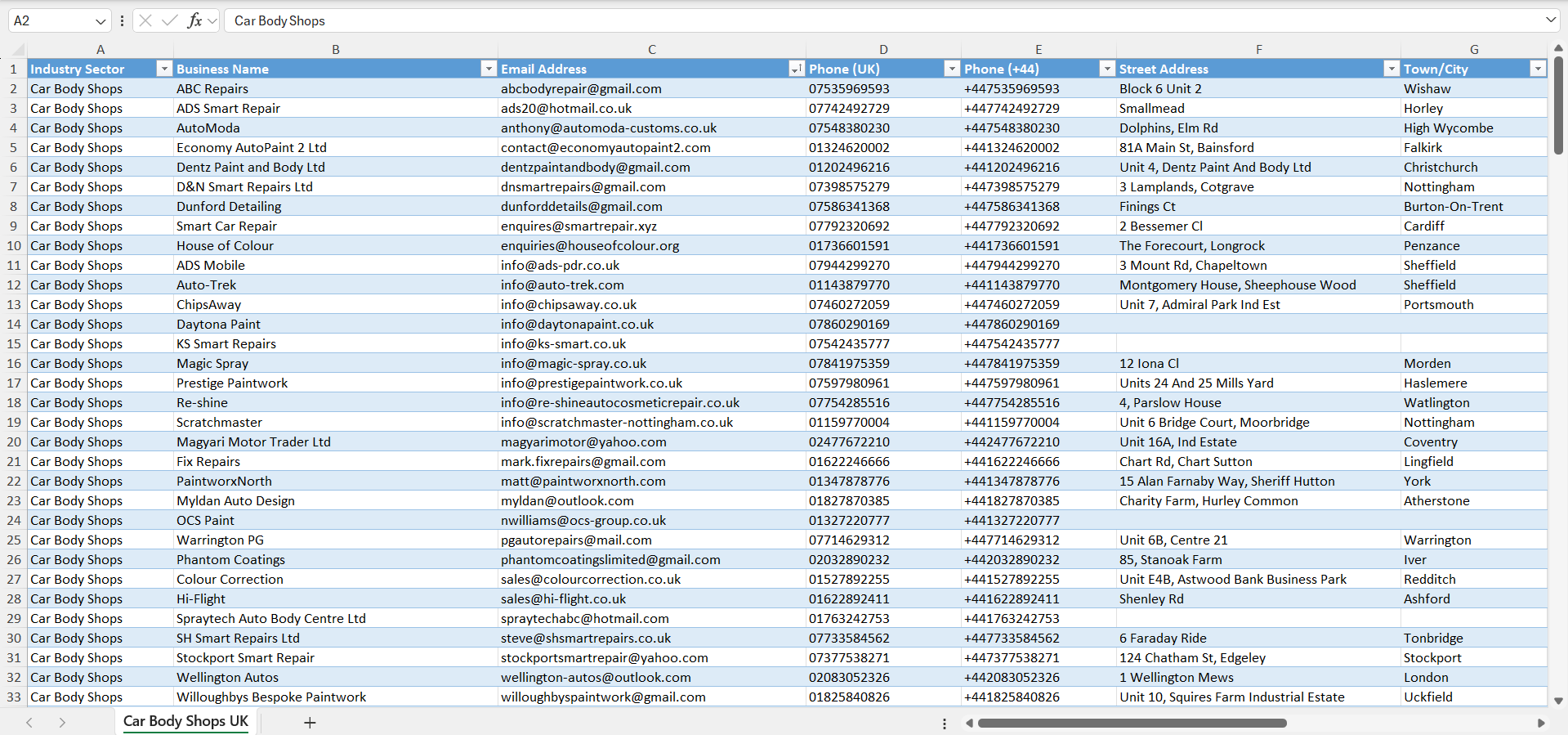Select cell 07792320692
Viewport: 1568px width, 735px height.
click(883, 226)
